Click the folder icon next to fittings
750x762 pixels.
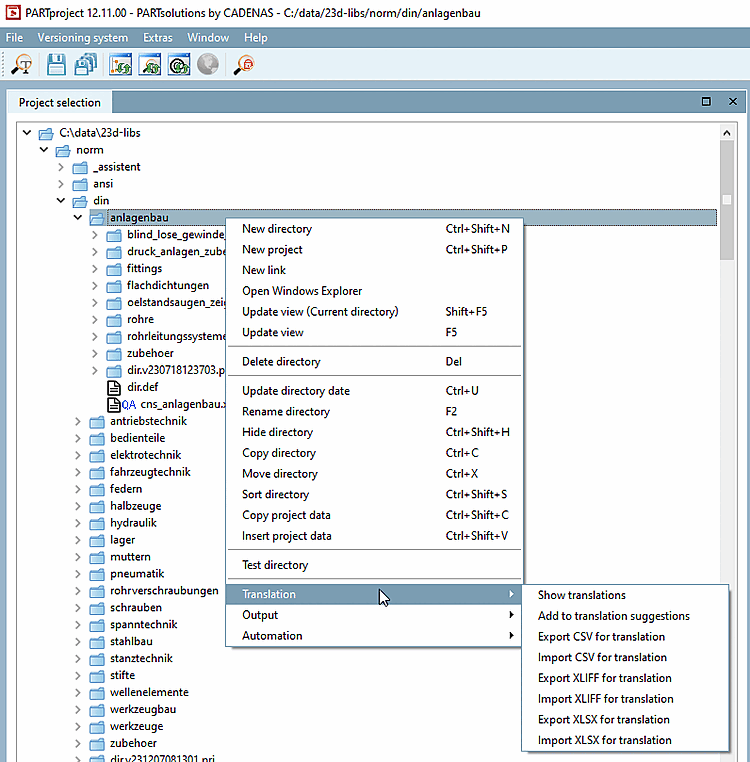114,269
